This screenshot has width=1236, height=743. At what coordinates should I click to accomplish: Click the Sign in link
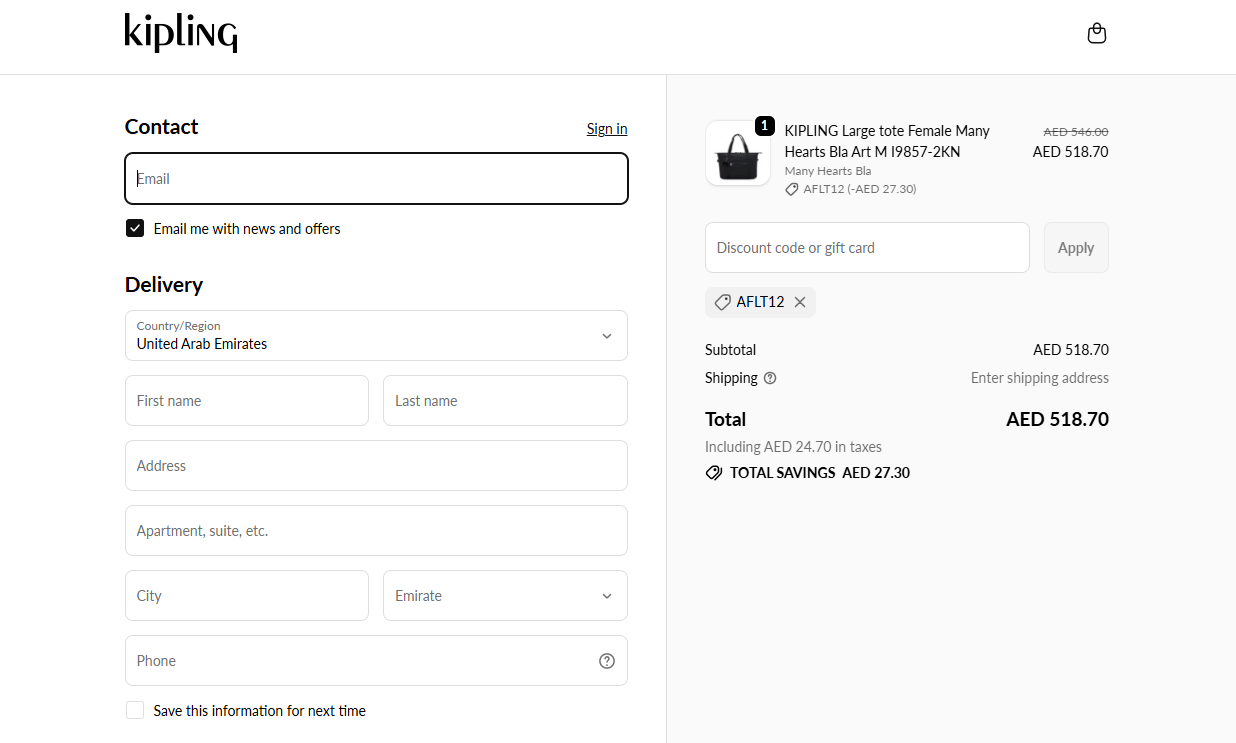tap(607, 129)
